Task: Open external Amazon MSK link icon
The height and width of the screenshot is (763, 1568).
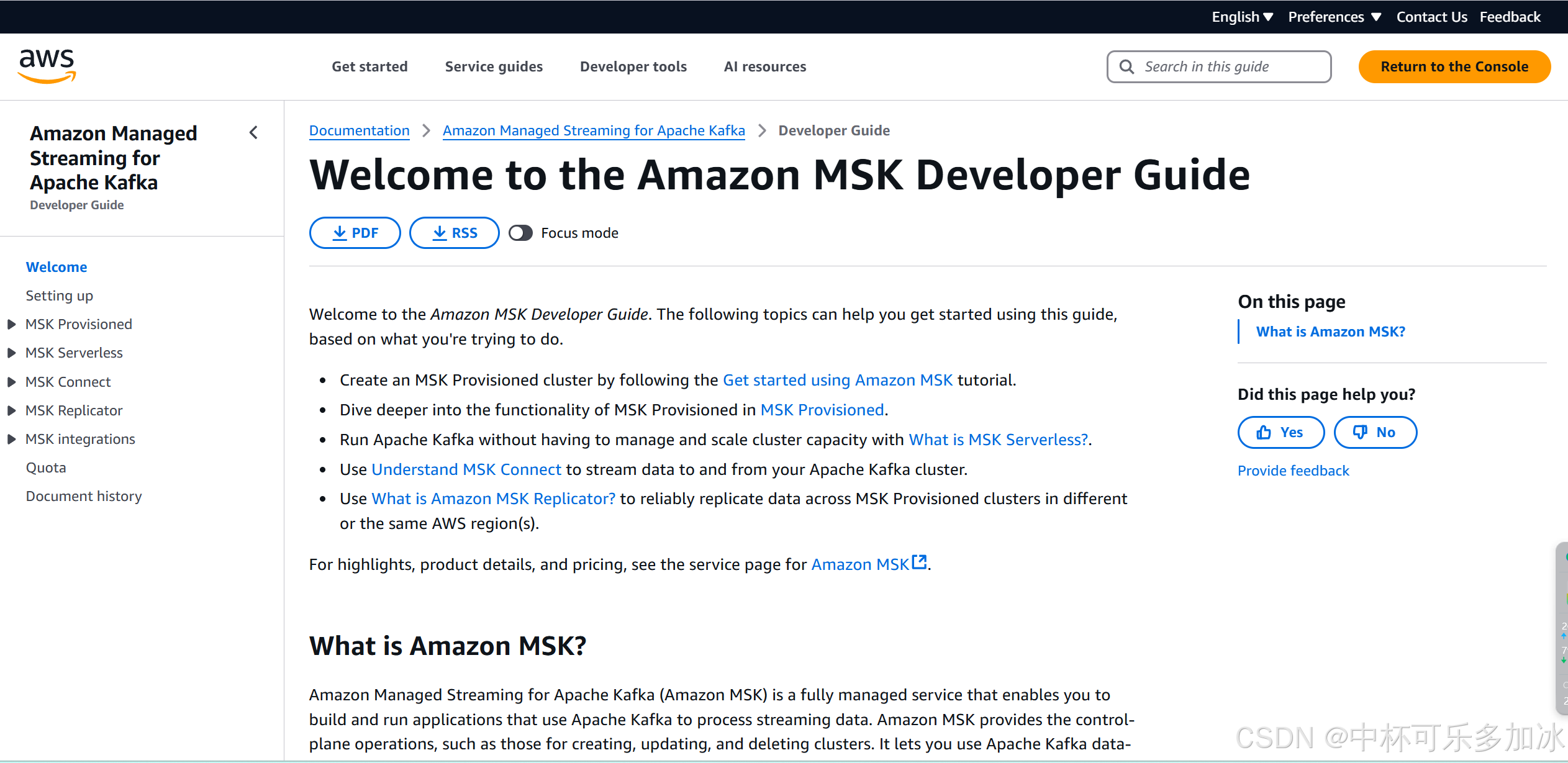Action: (x=919, y=562)
